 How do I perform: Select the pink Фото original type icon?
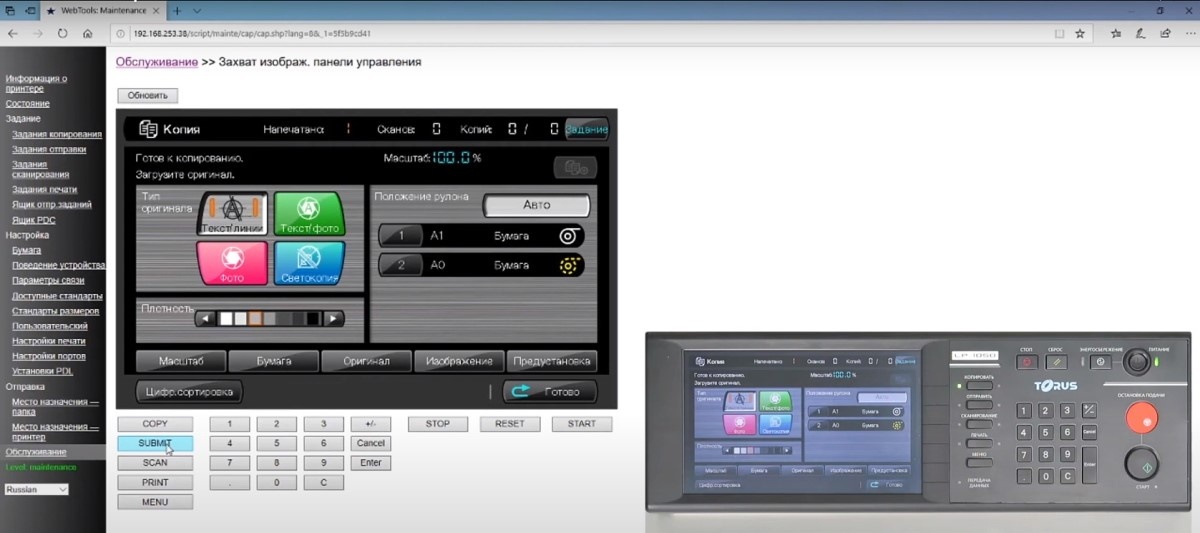(233, 263)
